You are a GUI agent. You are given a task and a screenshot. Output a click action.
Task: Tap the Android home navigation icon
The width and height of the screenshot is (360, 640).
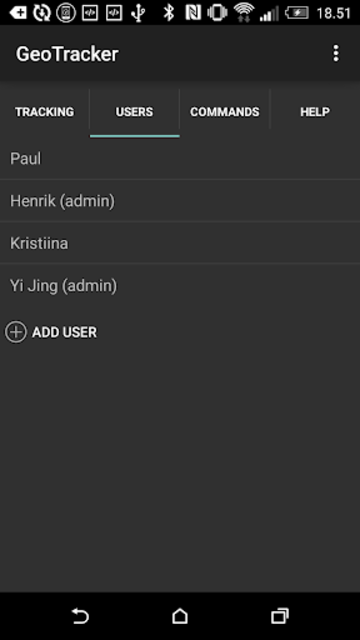point(180,616)
